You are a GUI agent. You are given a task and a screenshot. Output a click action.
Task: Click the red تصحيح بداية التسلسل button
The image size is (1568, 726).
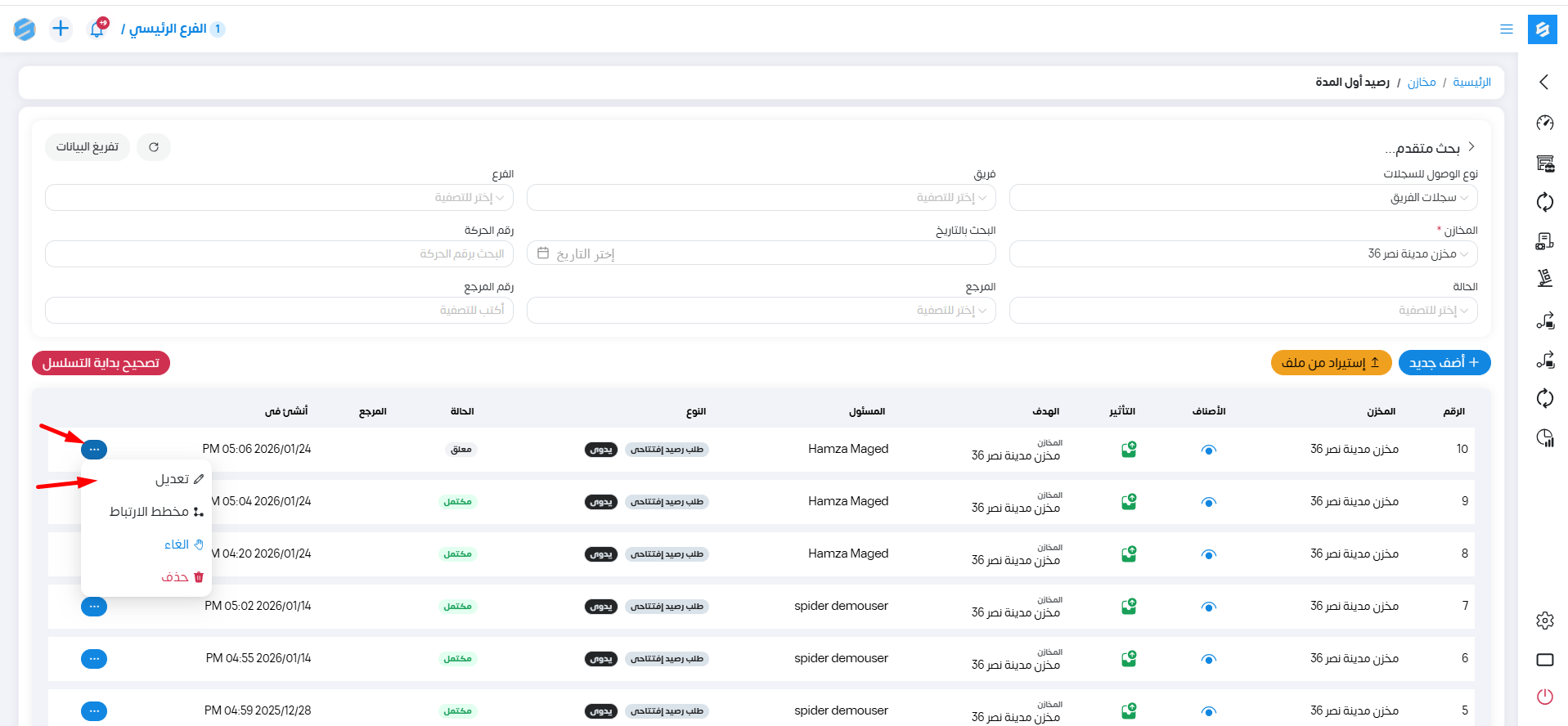click(101, 363)
